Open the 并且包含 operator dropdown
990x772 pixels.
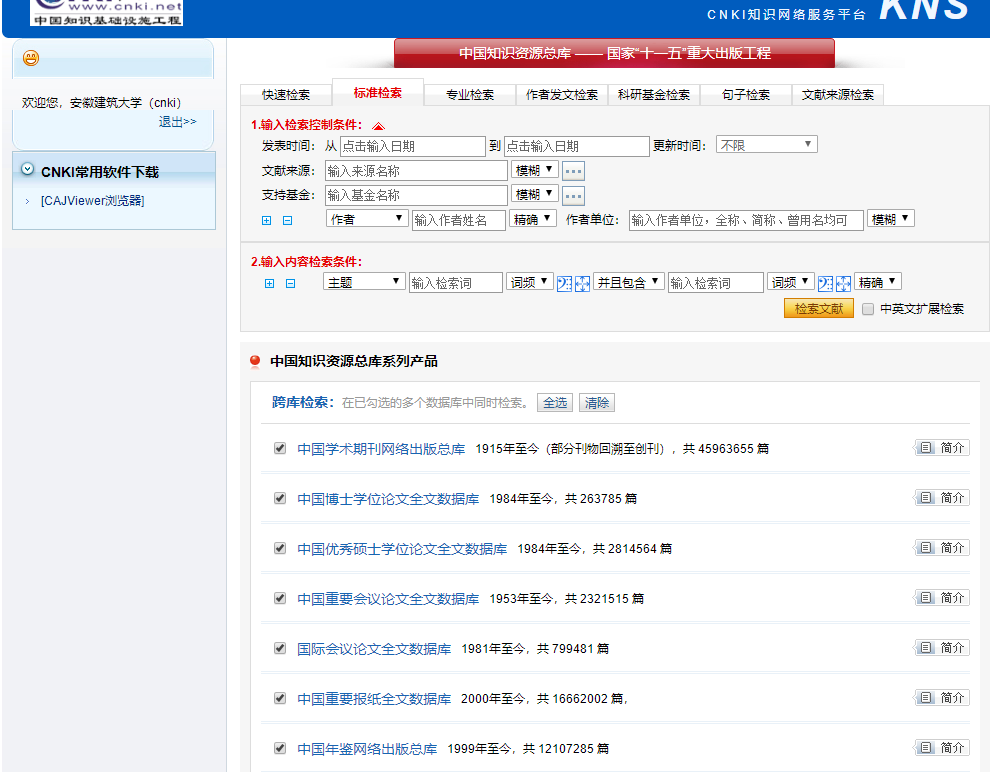pos(629,282)
